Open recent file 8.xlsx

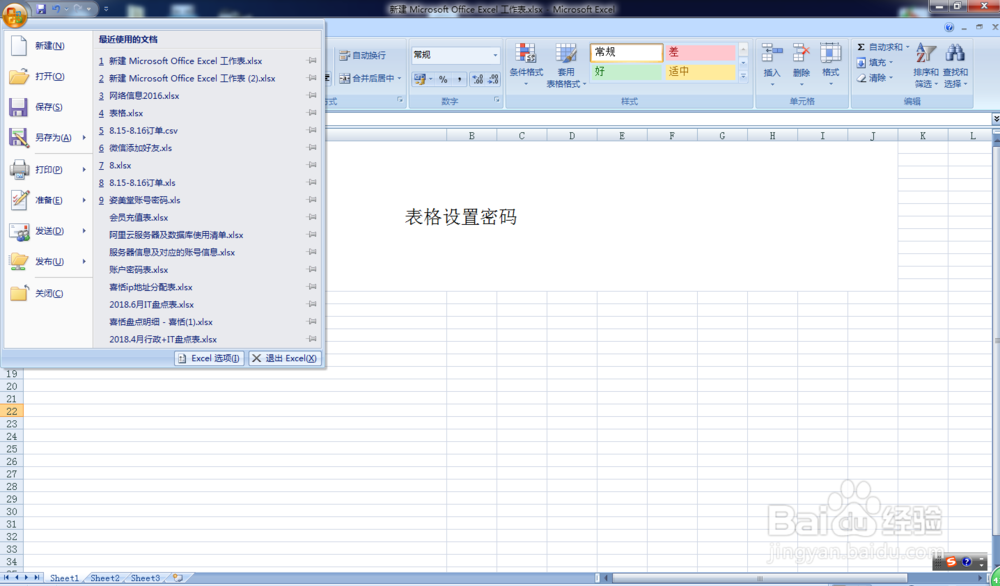click(x=120, y=165)
